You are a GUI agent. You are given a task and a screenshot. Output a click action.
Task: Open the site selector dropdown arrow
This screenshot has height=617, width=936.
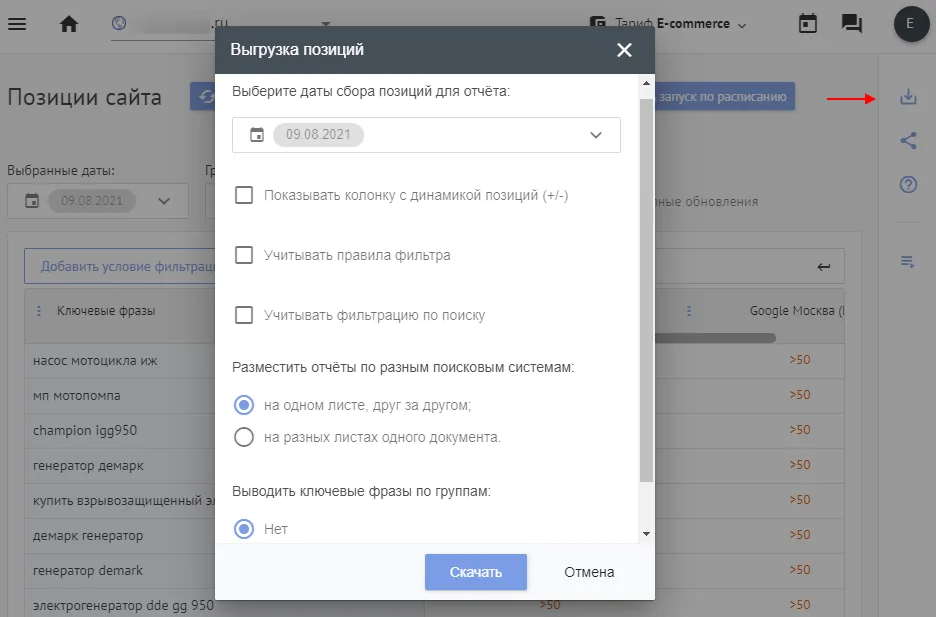[326, 24]
